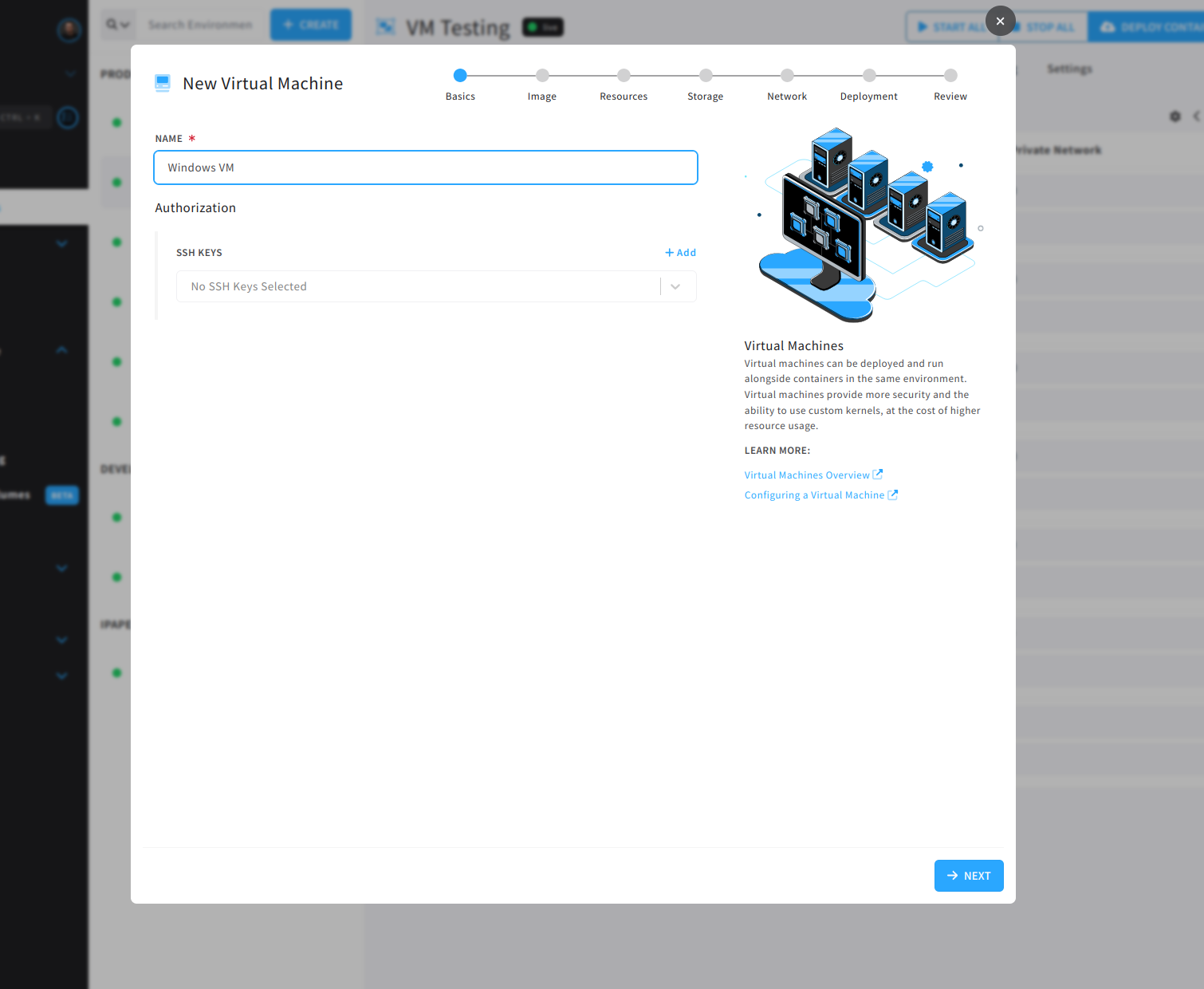Switch to the Settings tab
Image resolution: width=1204 pixels, height=989 pixels.
(x=1069, y=69)
